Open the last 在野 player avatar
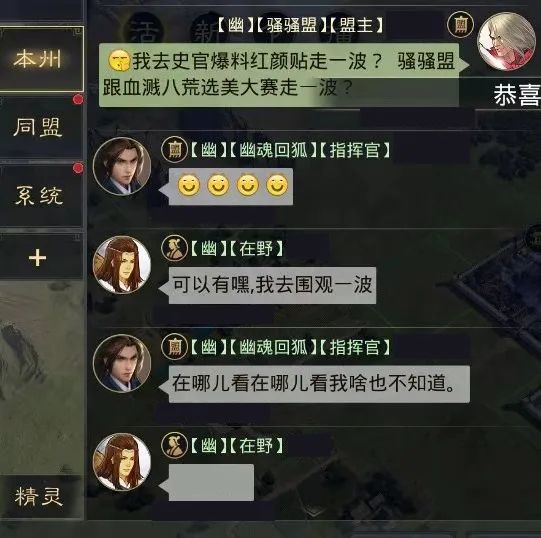541x538 pixels. pos(122,462)
